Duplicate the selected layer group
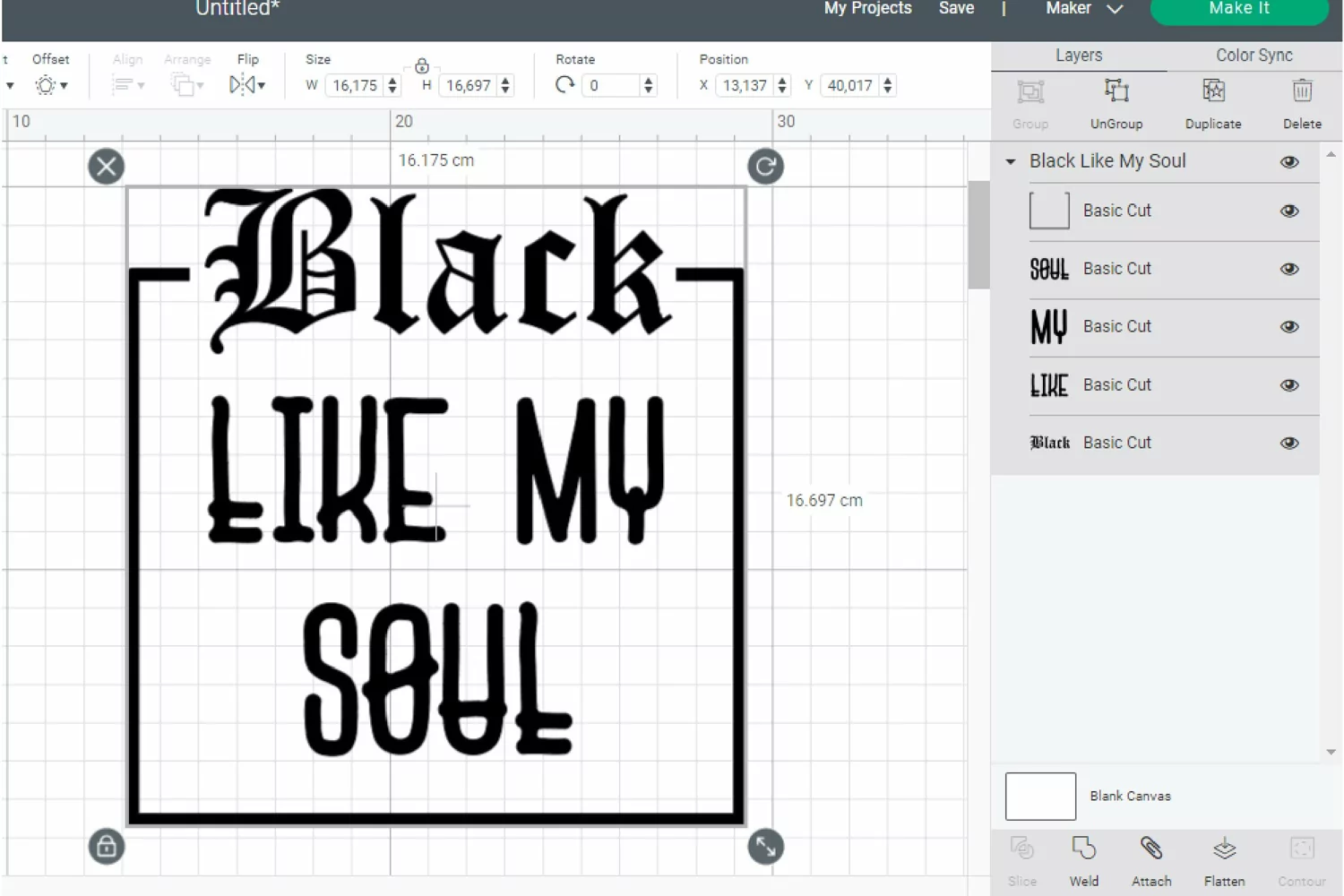The image size is (1344, 896). click(x=1213, y=92)
